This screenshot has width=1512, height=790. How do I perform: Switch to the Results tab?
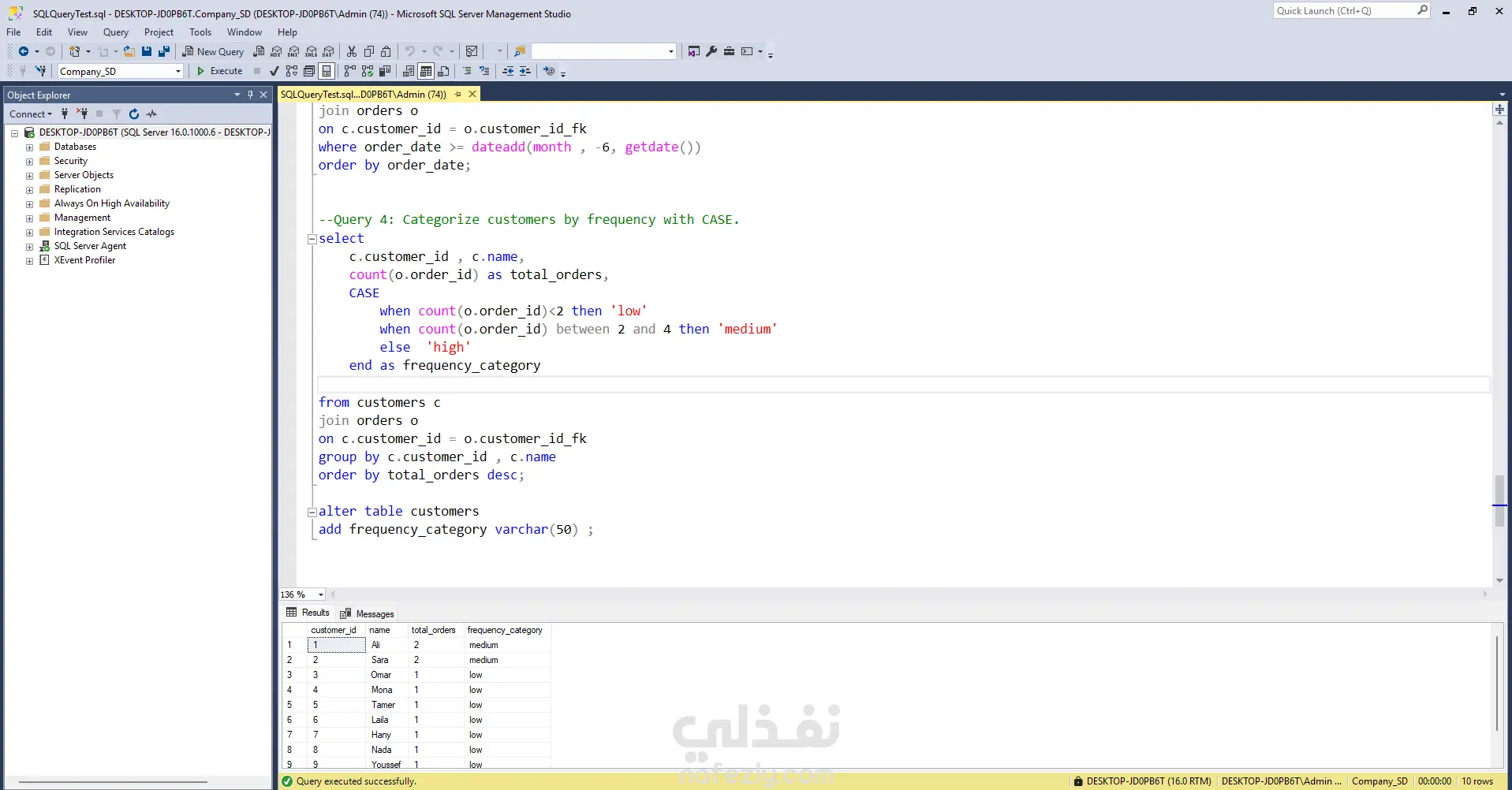pos(308,613)
